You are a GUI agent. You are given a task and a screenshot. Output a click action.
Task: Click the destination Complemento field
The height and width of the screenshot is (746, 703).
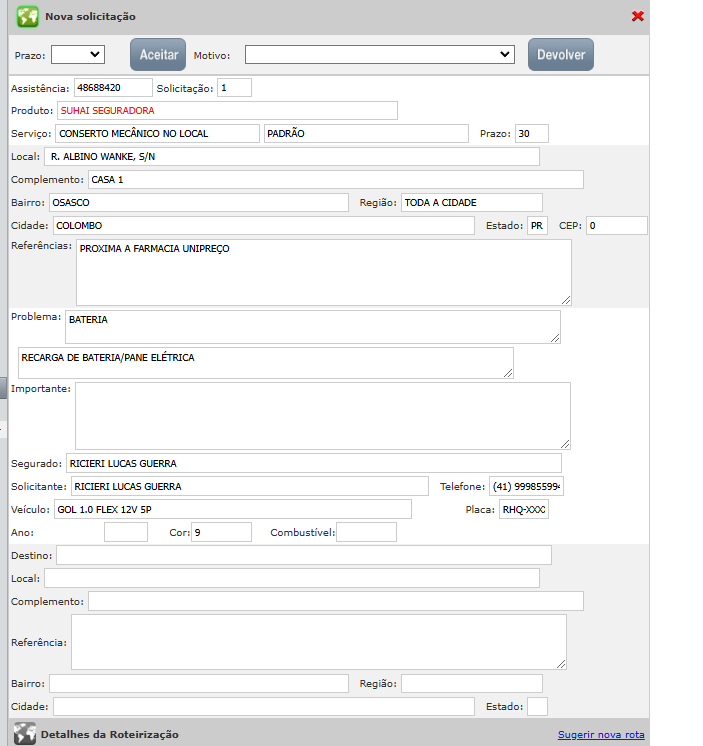(x=336, y=601)
